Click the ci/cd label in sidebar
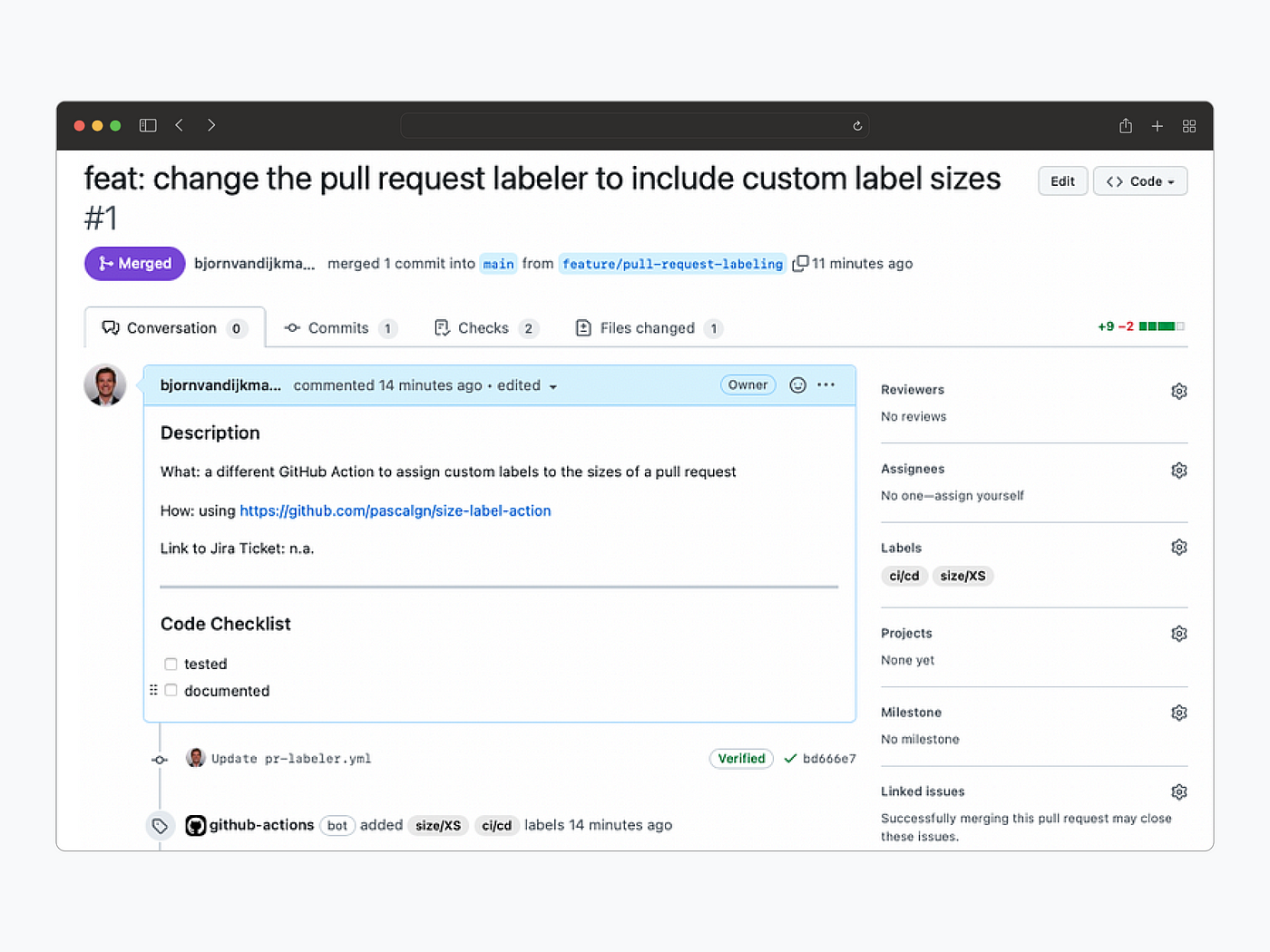Screen dimensions: 1270x952 904,576
